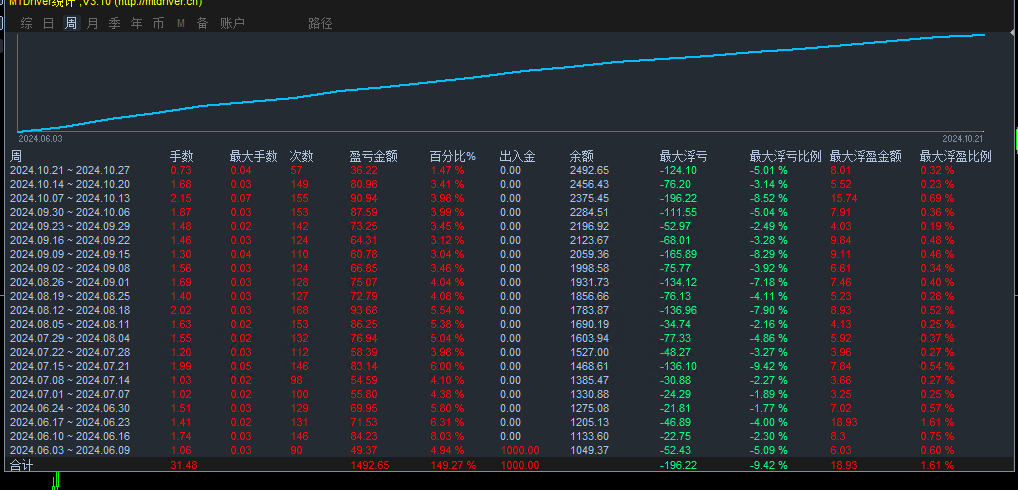Screen dimensions: 1018x490
Task: Select week row 2024.06.24 ~ 2024.06.30
Action: coord(509,408)
